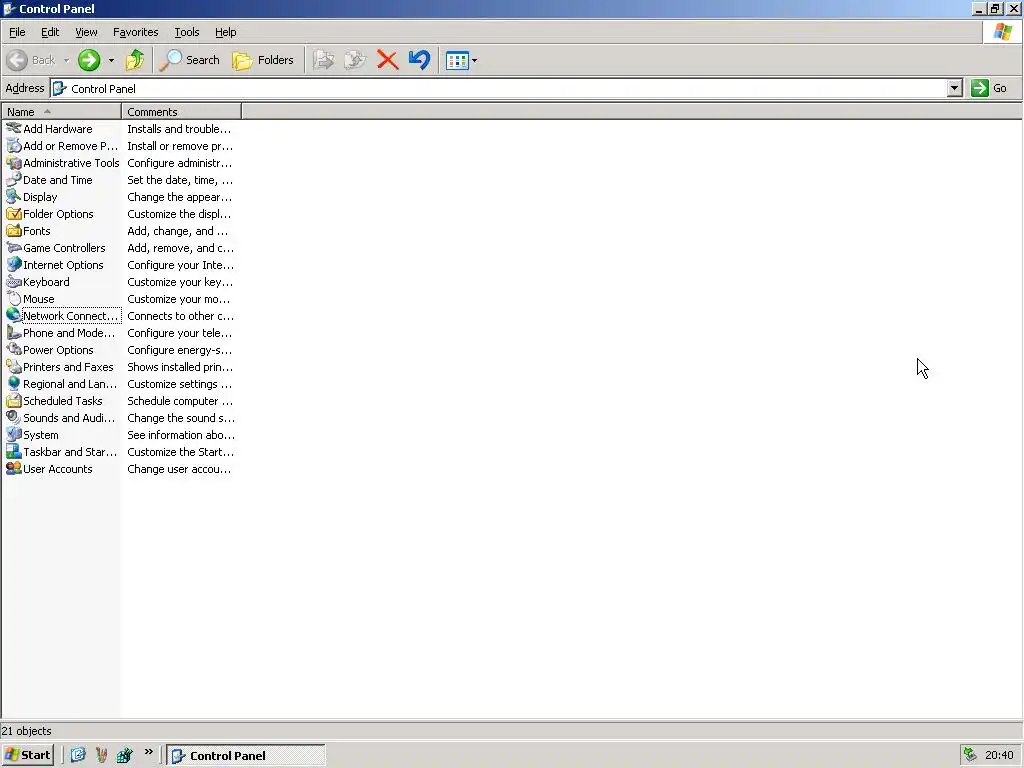Image resolution: width=1024 pixels, height=768 pixels.
Task: Open the Add Hardware icon
Action: coord(14,129)
